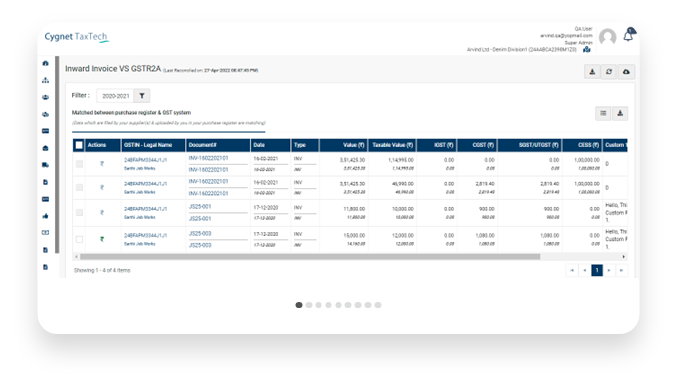677x387 pixels.
Task: Open the truck sidebar icon
Action: coord(45,165)
